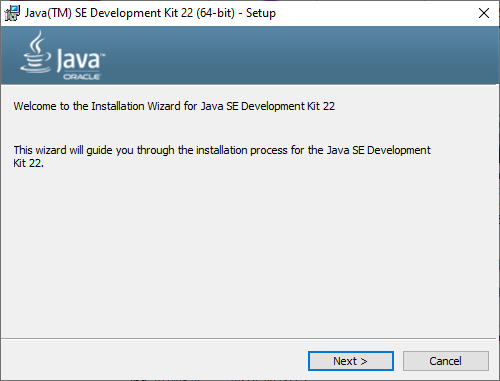Viewport: 500px width, 381px height.
Task: Click the 'Kit 22.' text line
Action: point(28,163)
